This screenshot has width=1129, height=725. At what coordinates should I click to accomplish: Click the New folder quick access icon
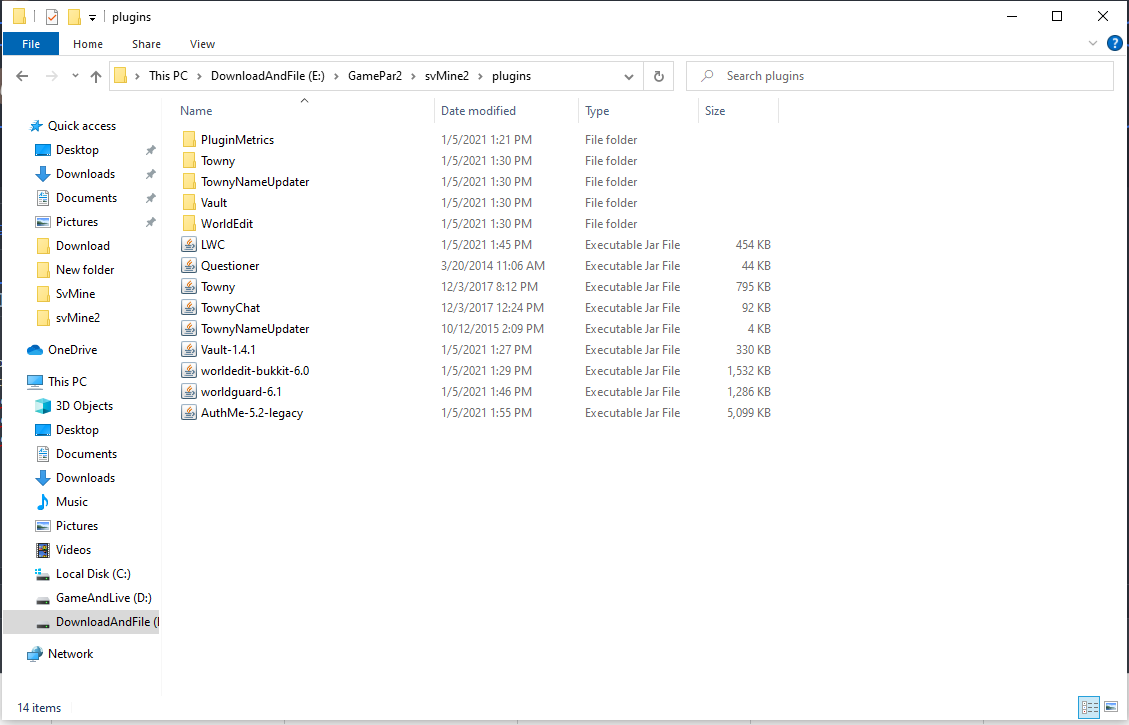tap(74, 17)
